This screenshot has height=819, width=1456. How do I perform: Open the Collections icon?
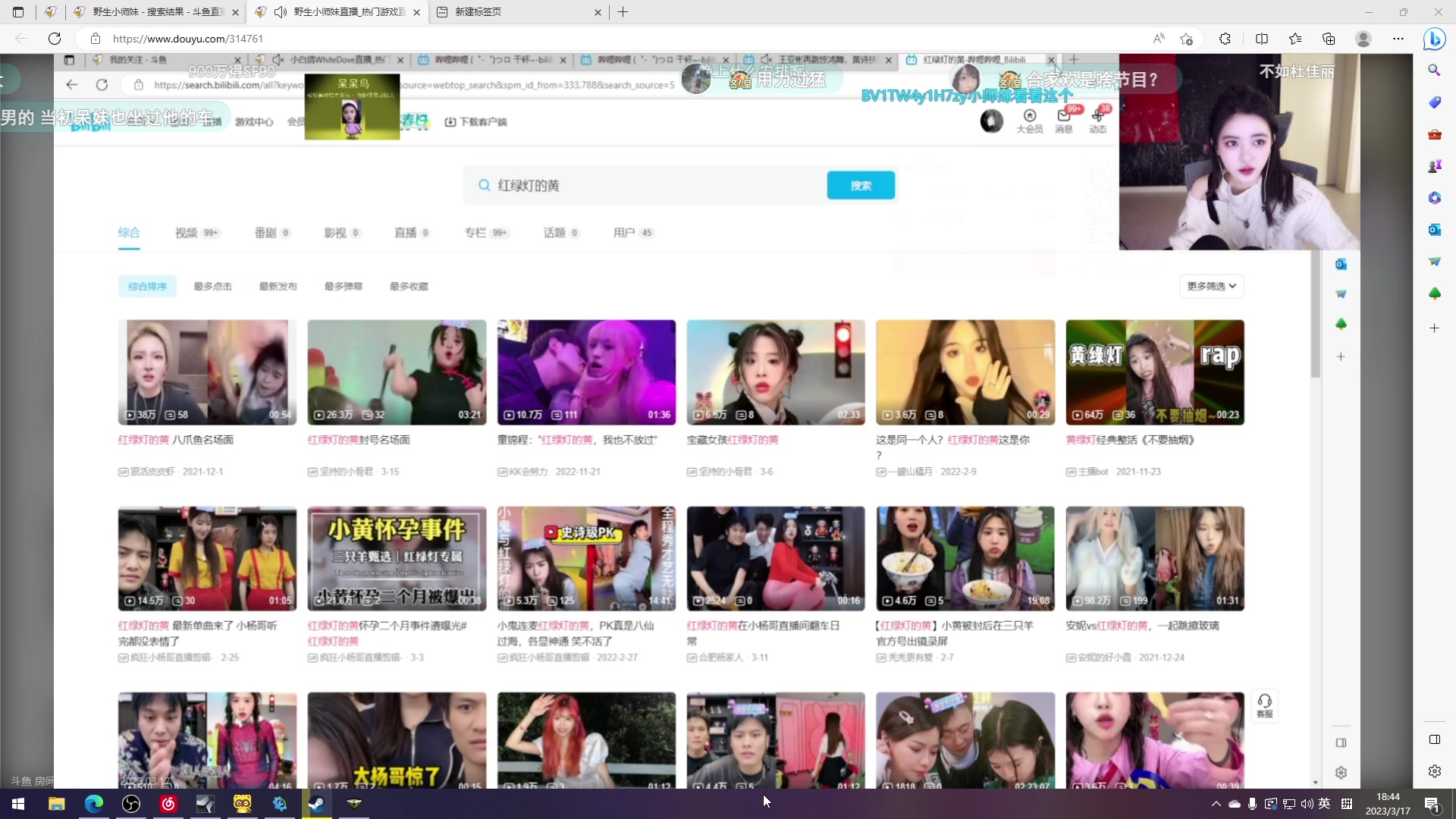pyautogui.click(x=1329, y=39)
